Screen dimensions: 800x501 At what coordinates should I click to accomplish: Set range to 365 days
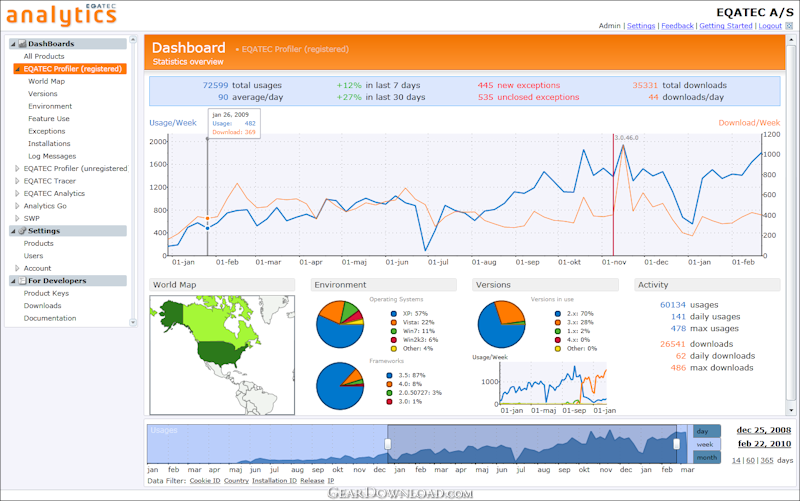[767, 460]
